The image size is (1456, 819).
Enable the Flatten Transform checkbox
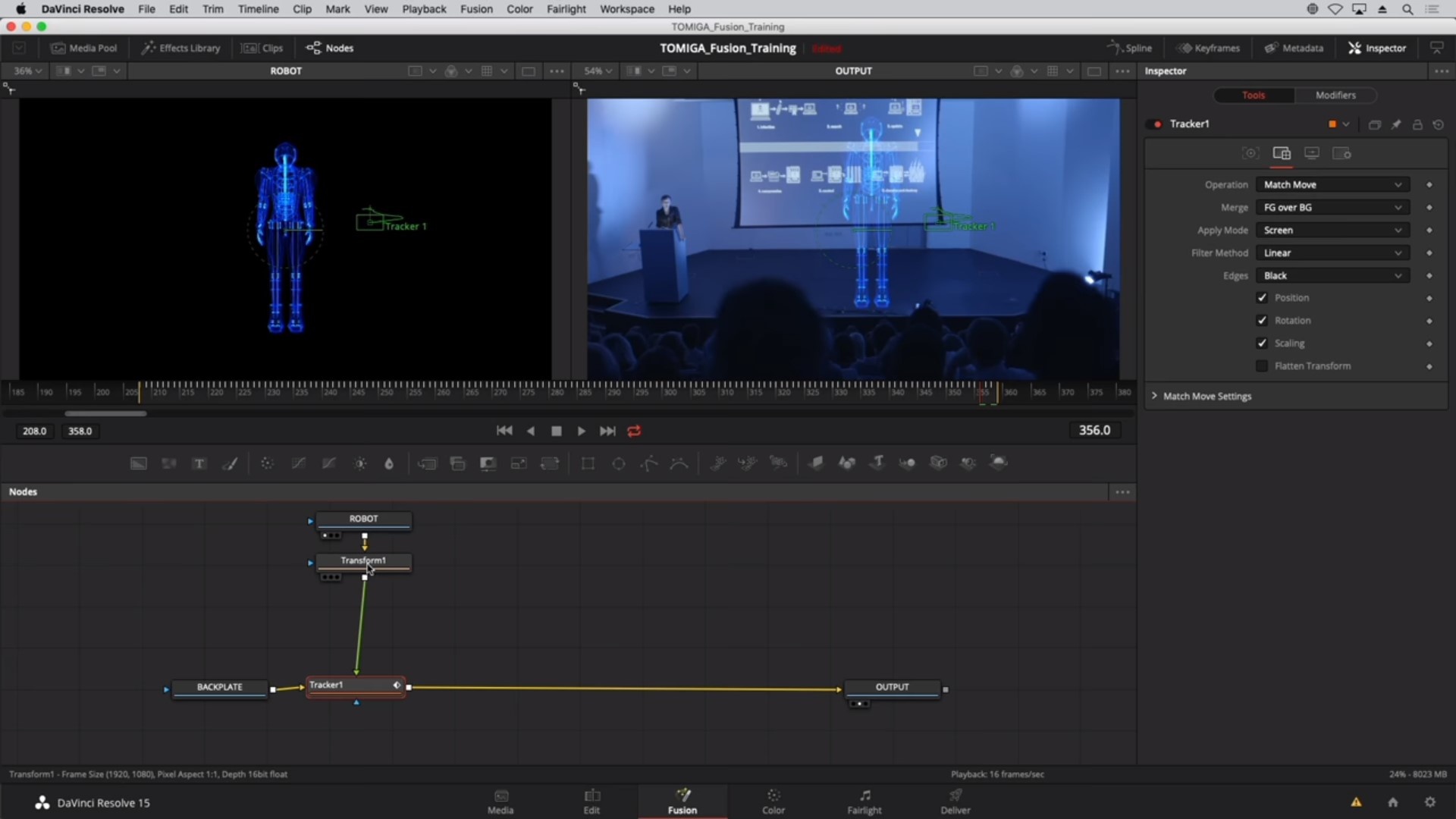pos(1262,366)
